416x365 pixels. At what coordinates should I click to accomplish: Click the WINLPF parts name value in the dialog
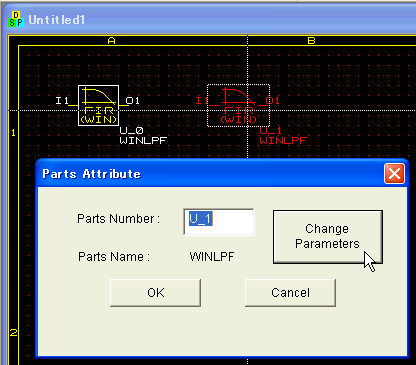coord(212,257)
